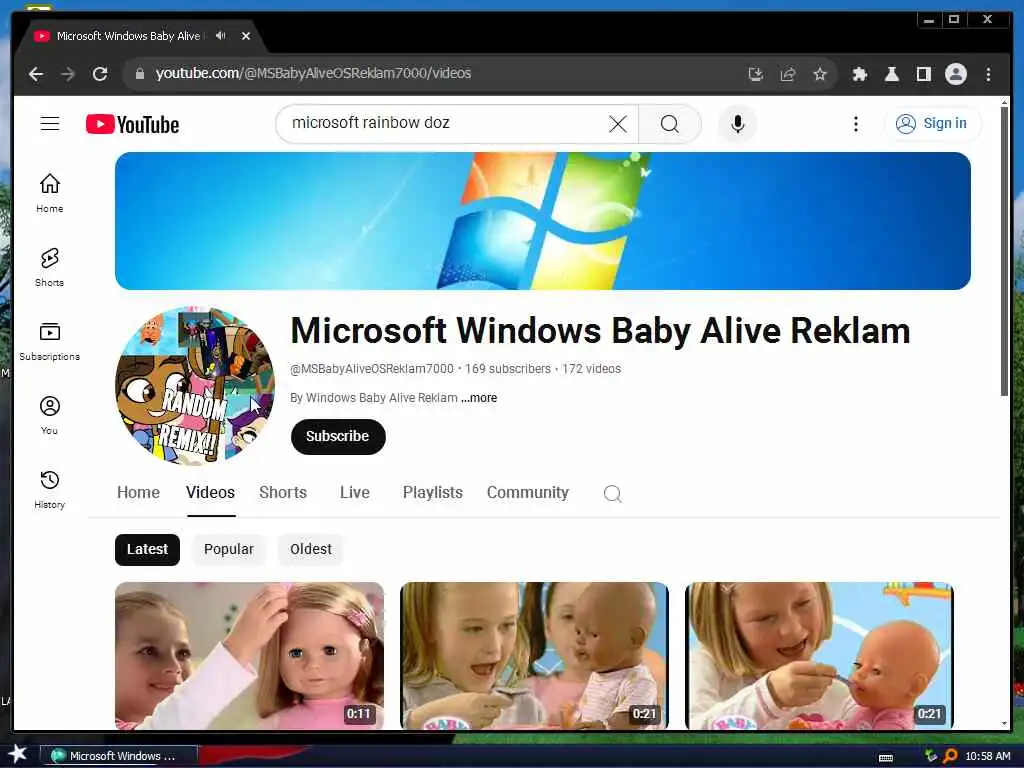Click the install app icon in address bar

click(756, 74)
